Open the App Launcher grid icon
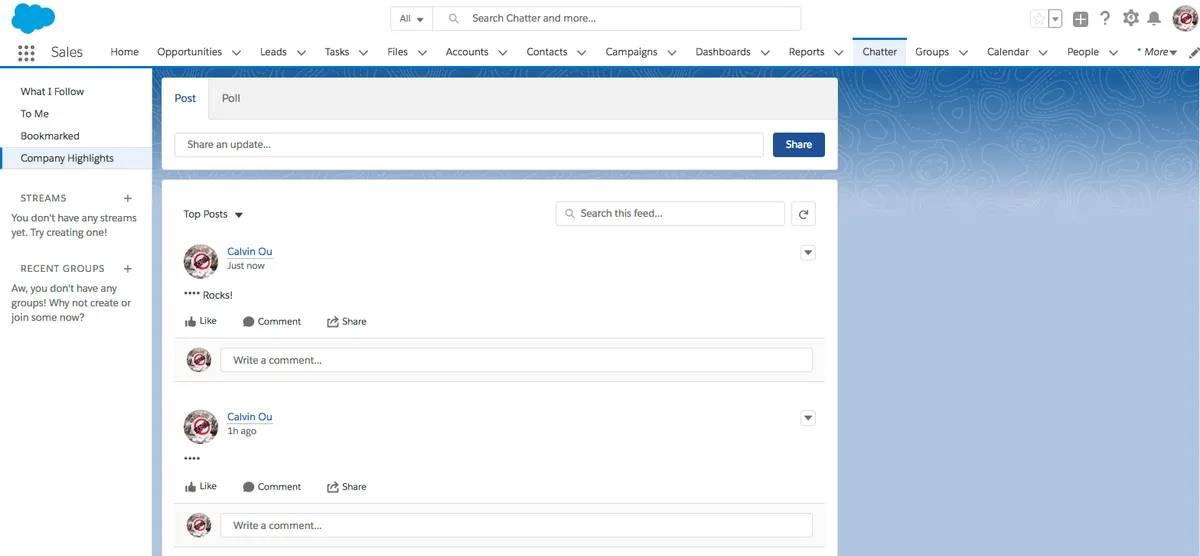1200x556 pixels. tap(26, 53)
